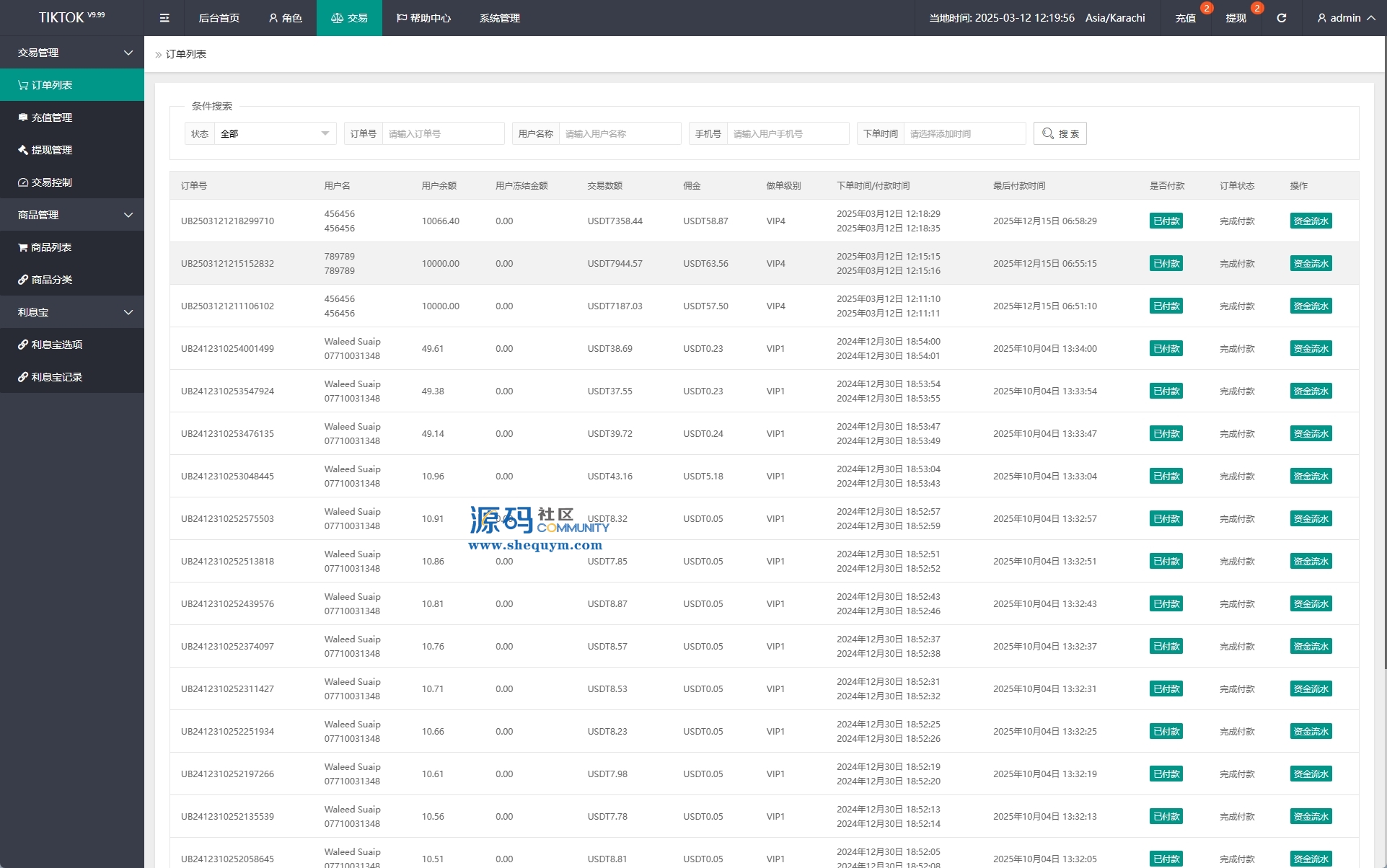The height and width of the screenshot is (868, 1387).
Task: Open 交易控制 in the sidebar
Action: (x=72, y=182)
